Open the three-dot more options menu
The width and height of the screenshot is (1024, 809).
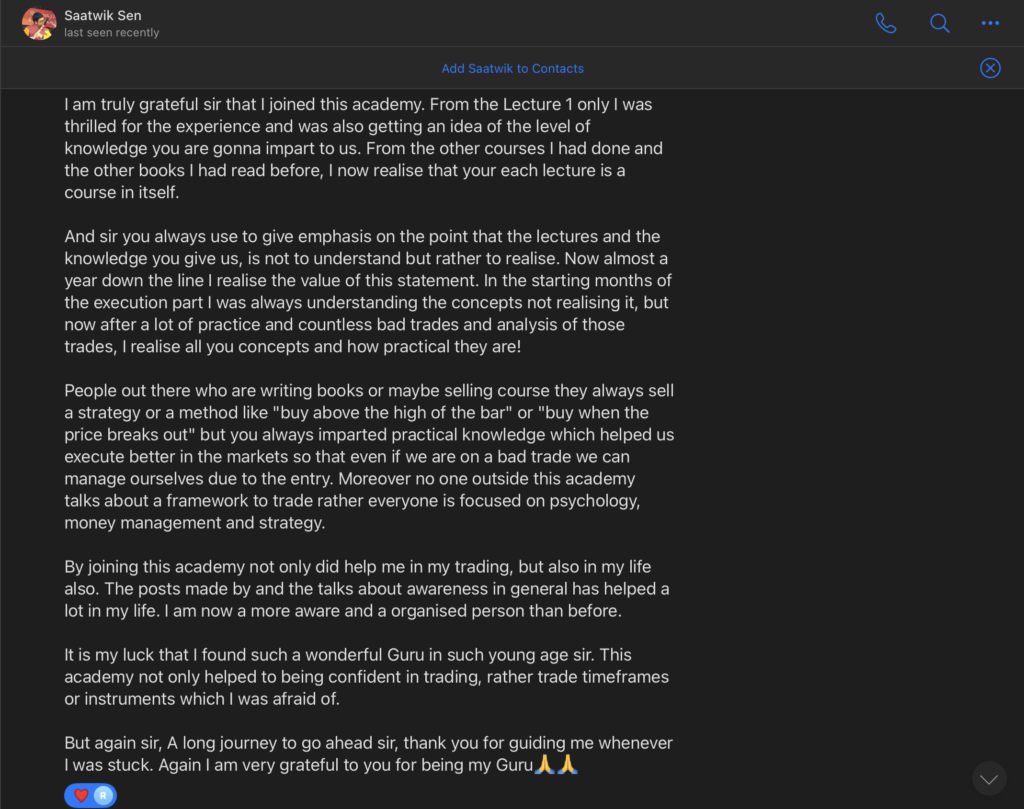pos(990,24)
